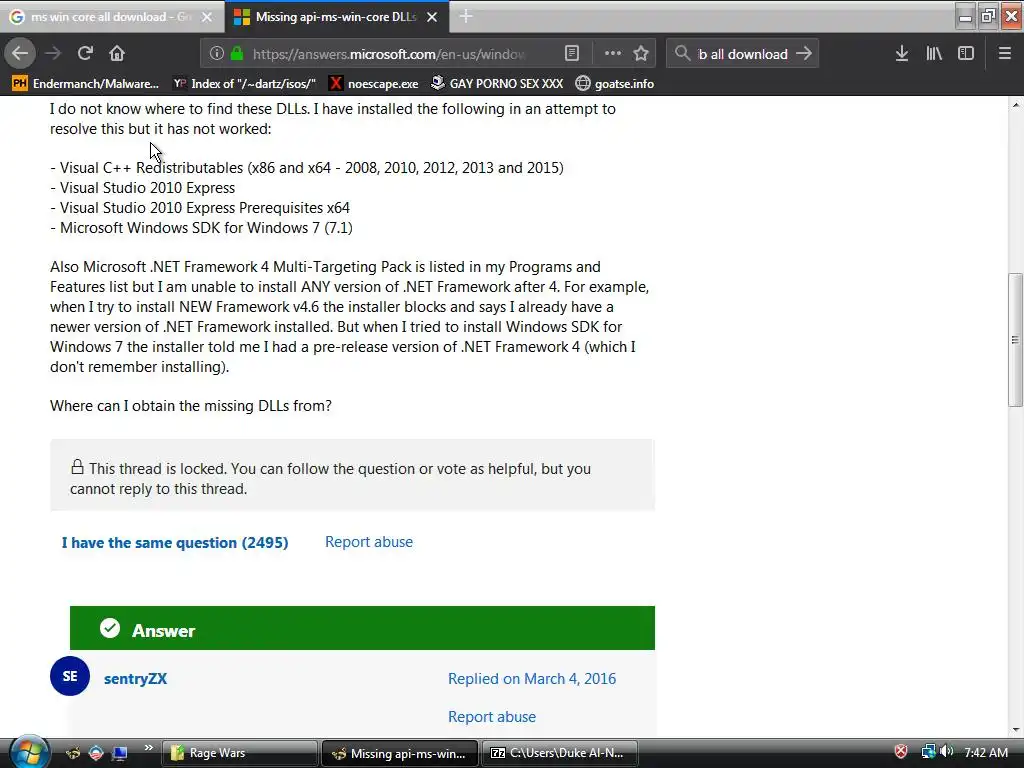The height and width of the screenshot is (768, 1024).
Task: Click '- Visual Studio 2010 Express' line
Action: tap(142, 188)
